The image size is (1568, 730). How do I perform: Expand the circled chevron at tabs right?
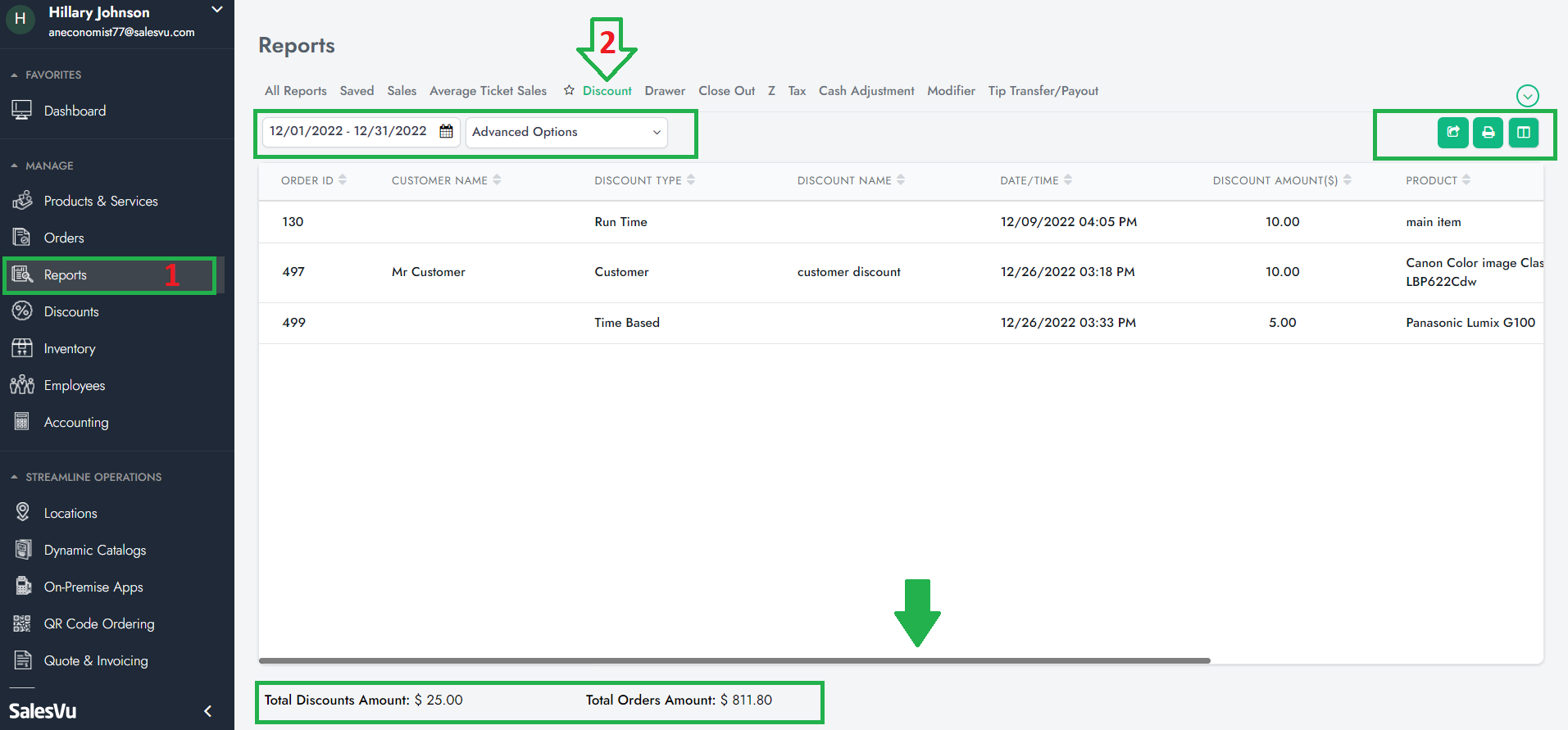[1527, 96]
